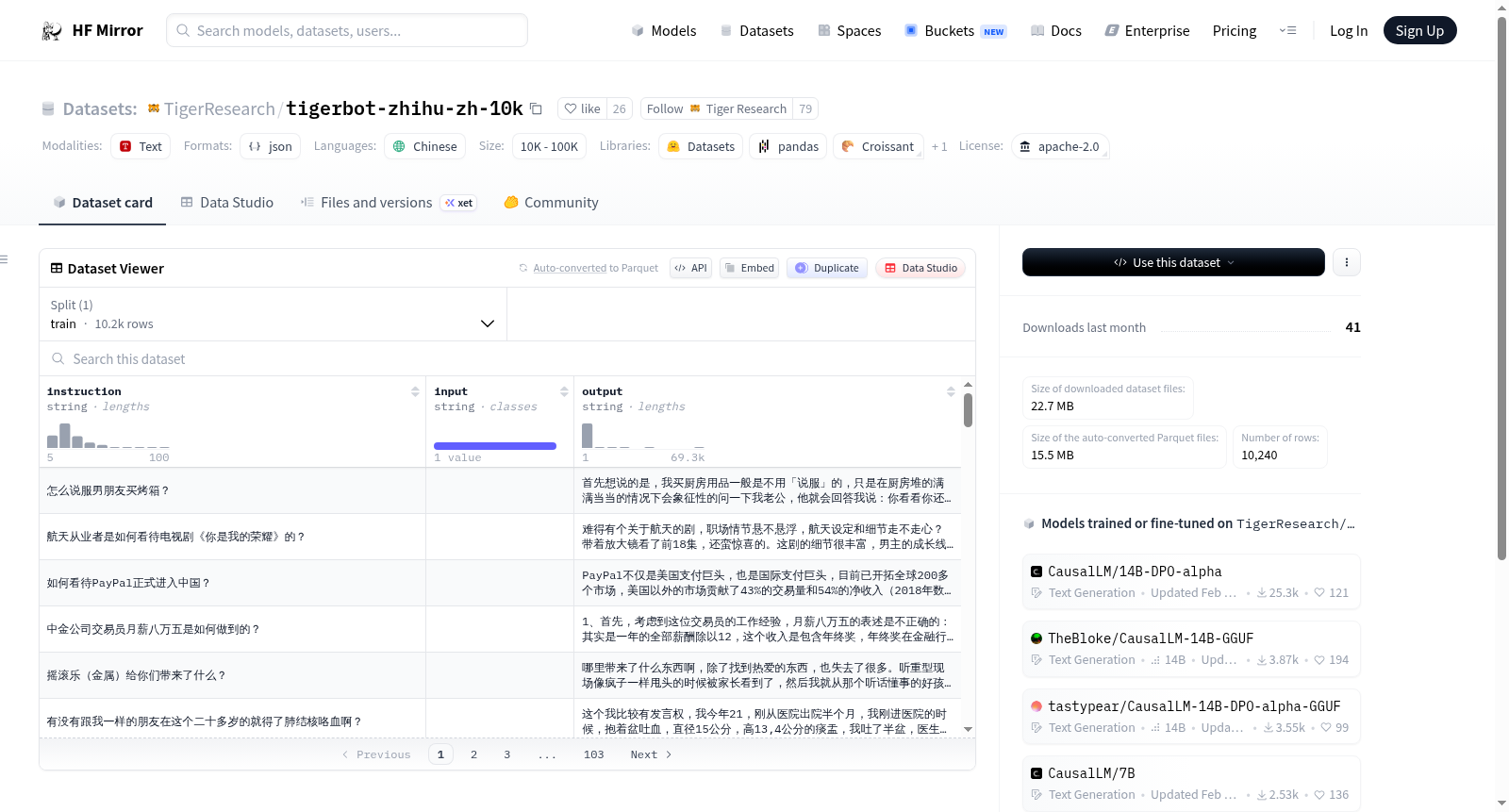Open the Buckets navigation item

[x=955, y=30]
